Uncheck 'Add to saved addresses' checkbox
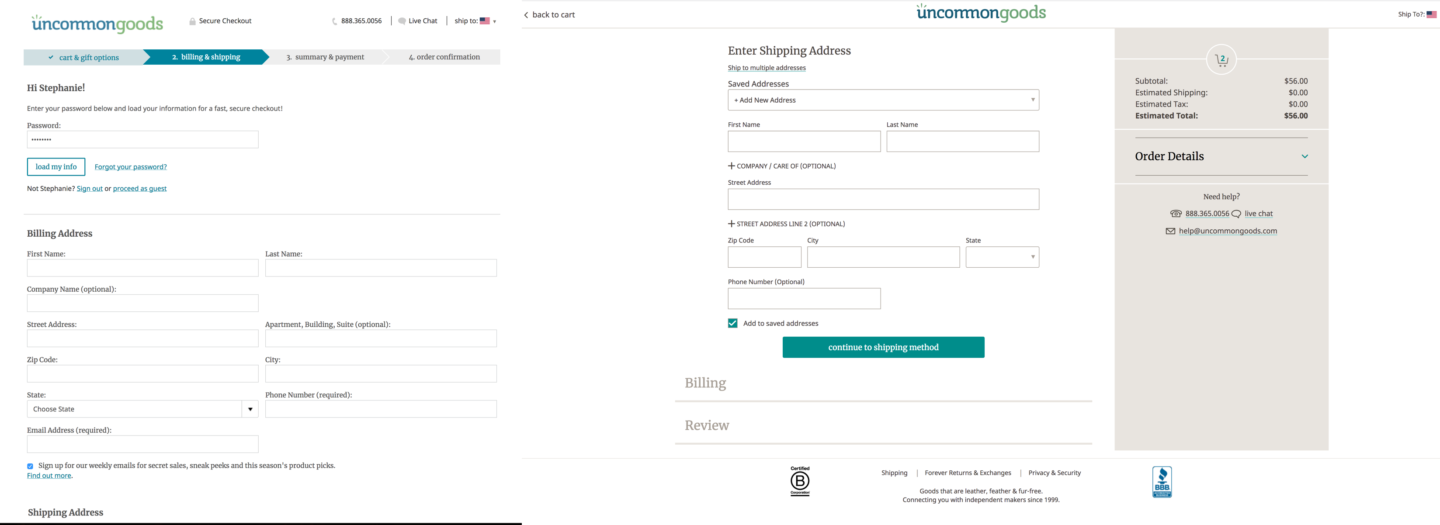This screenshot has width=1440, height=525. pyautogui.click(x=733, y=323)
